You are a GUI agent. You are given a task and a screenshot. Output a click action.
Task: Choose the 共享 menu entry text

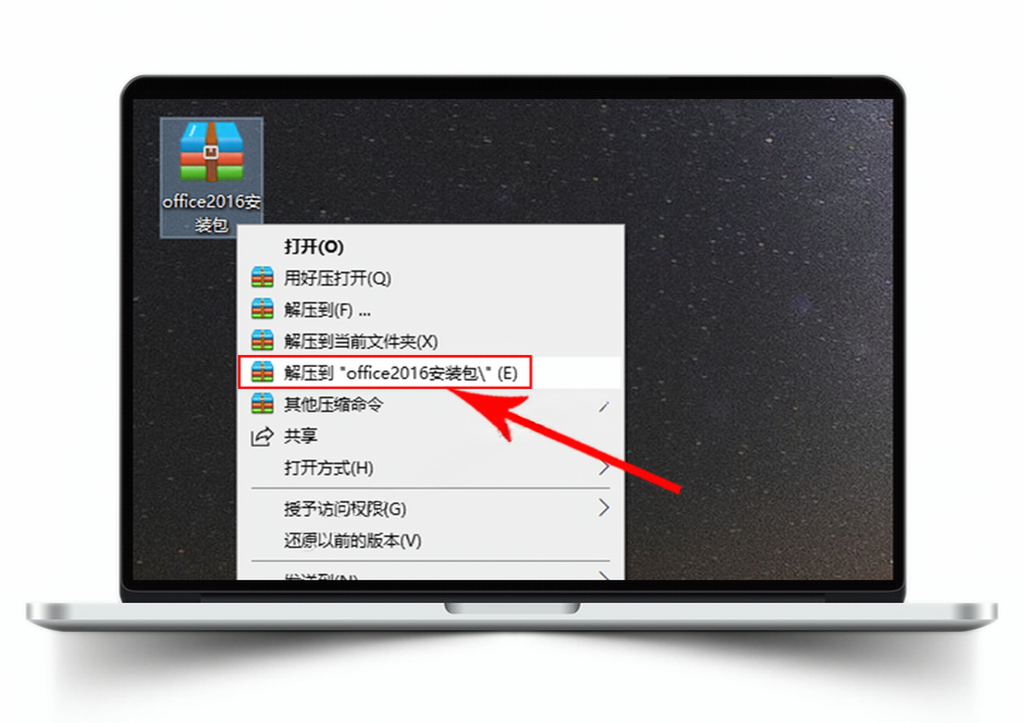coord(300,436)
